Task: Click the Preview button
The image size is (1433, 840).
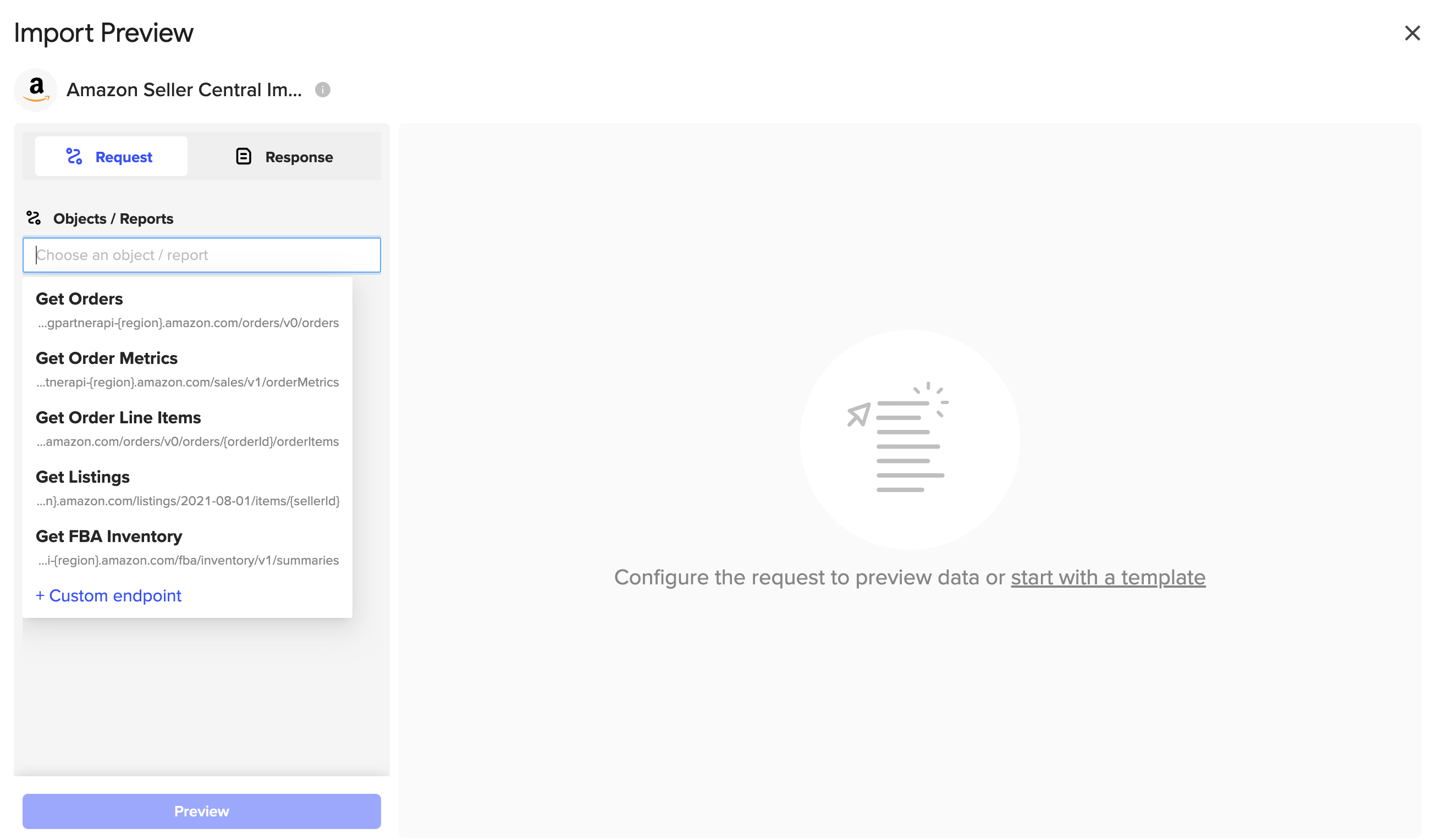Action: pyautogui.click(x=202, y=811)
